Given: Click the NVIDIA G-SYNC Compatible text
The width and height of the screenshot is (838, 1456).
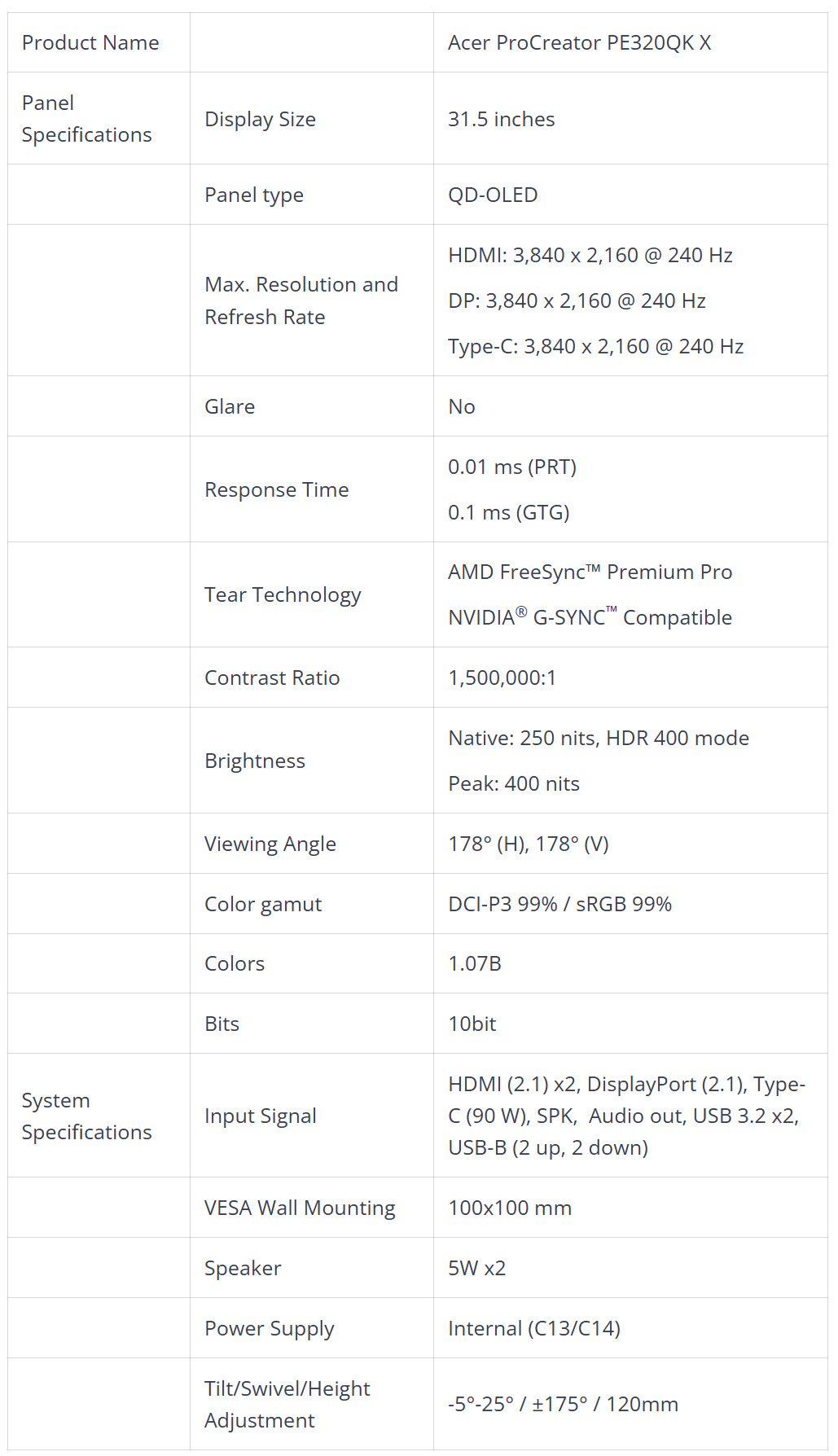Looking at the screenshot, I should 590,617.
